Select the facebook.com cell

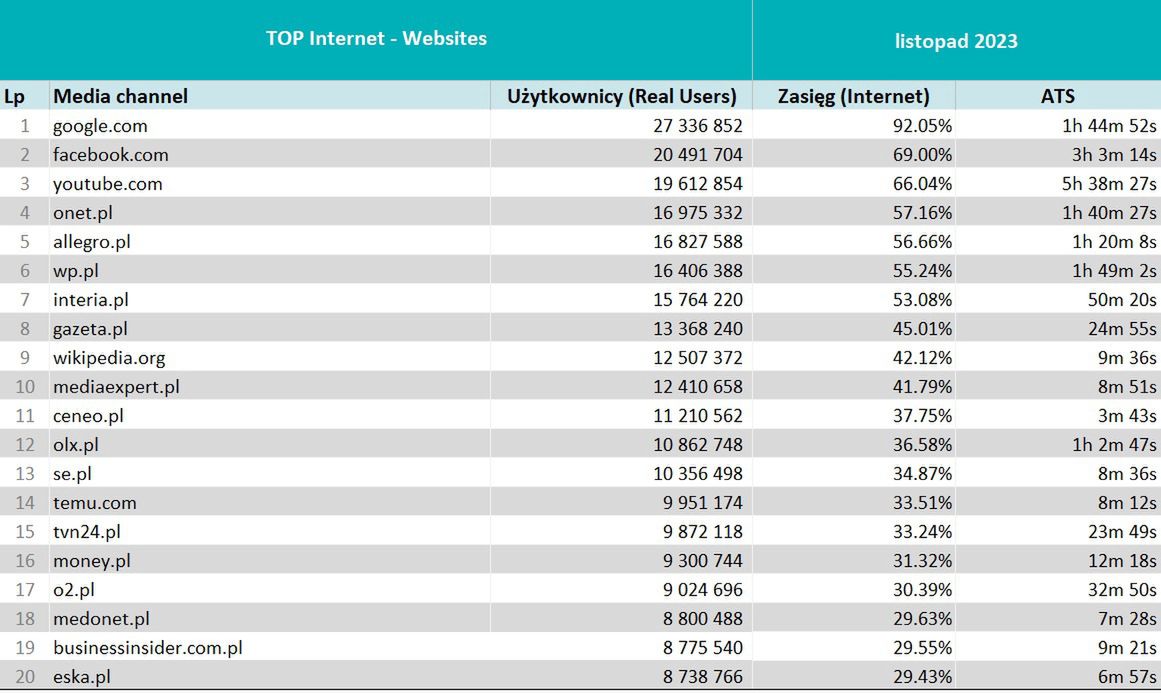110,155
